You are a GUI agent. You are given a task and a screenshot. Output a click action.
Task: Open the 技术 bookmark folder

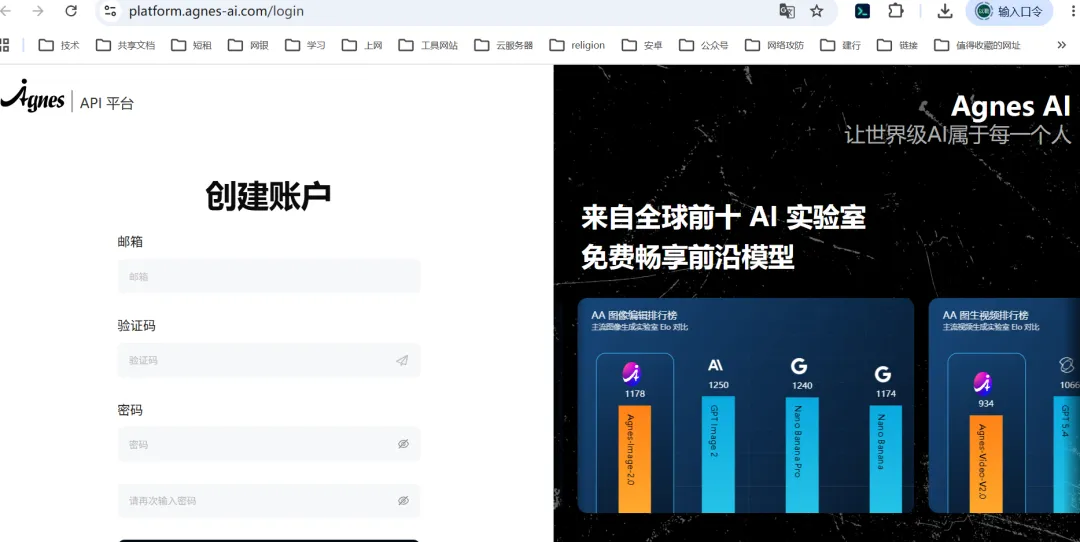pos(59,45)
